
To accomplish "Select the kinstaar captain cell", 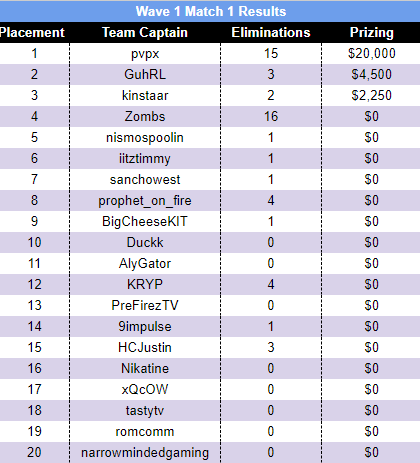I will (x=145, y=95).
